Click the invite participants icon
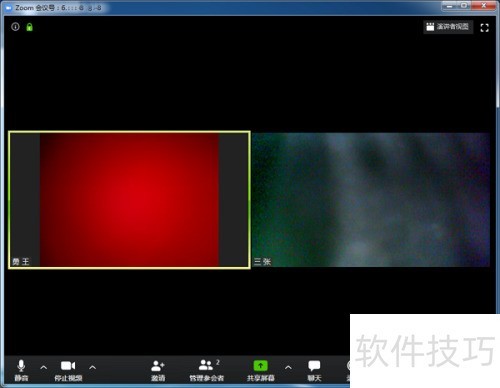The width and height of the screenshot is (500, 388). click(x=158, y=370)
